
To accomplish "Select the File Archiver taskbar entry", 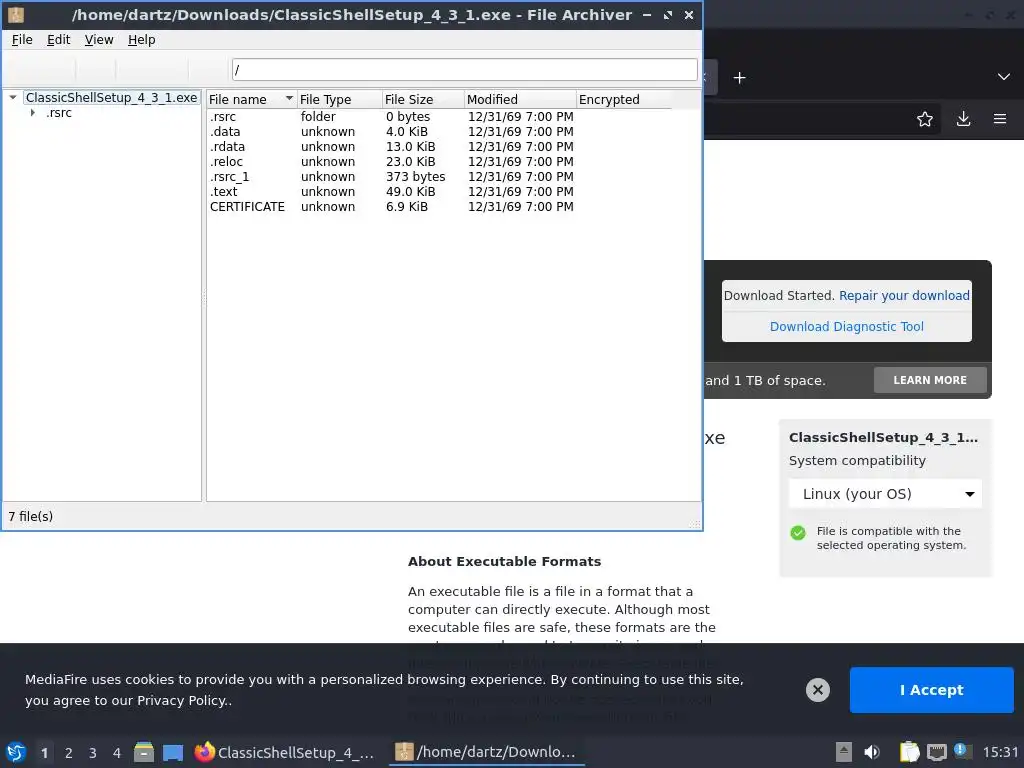I will (487, 752).
